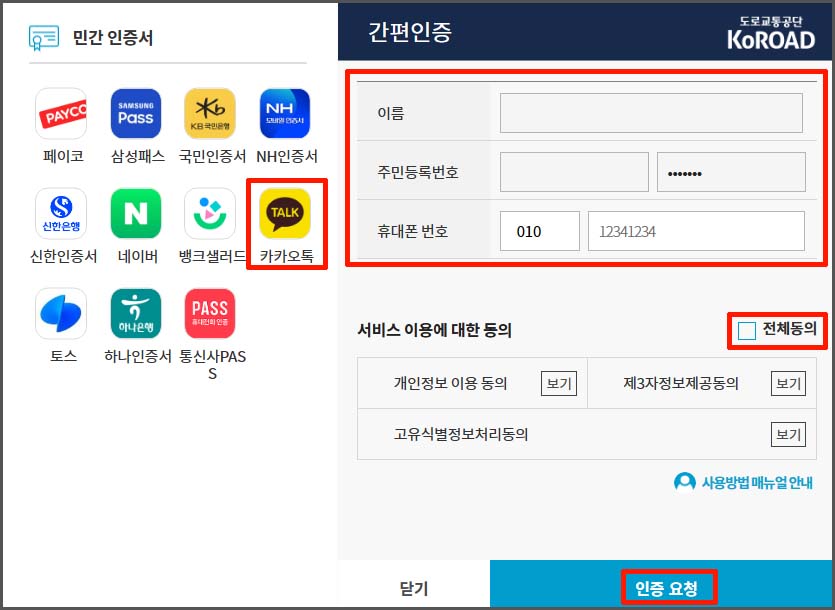
Task: View 고유식별정보처리동의 terms
Action: (x=788, y=434)
